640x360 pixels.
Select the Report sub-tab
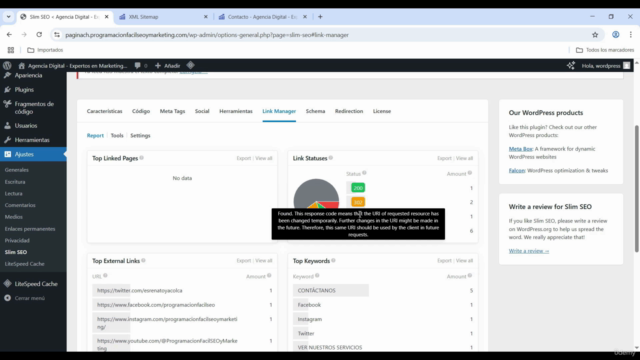tap(95, 136)
